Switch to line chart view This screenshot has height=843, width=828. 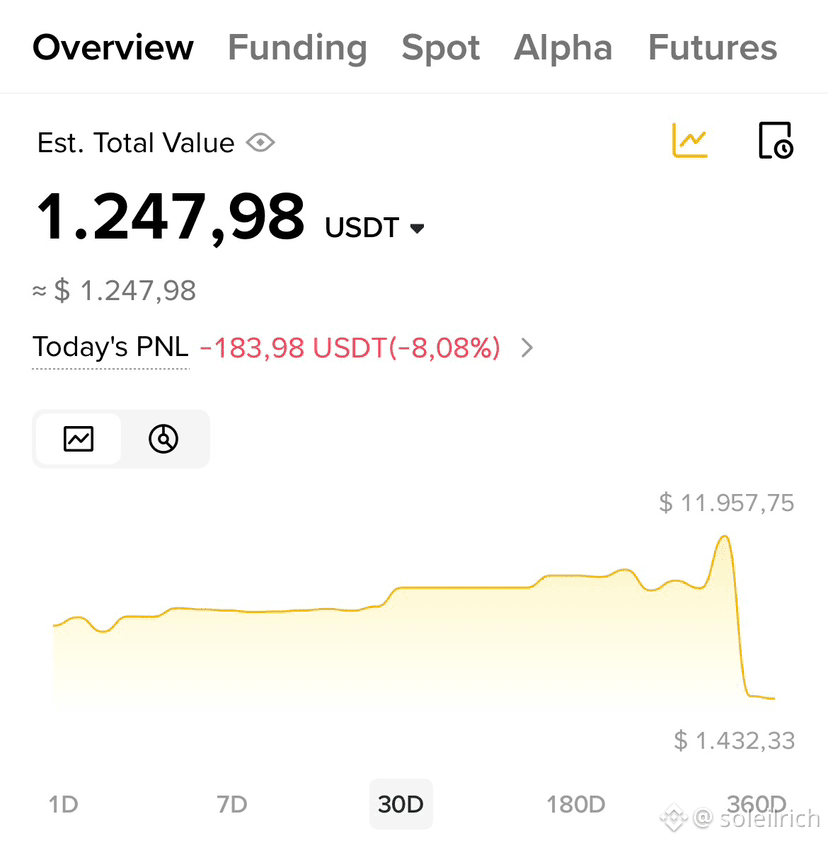tap(78, 439)
